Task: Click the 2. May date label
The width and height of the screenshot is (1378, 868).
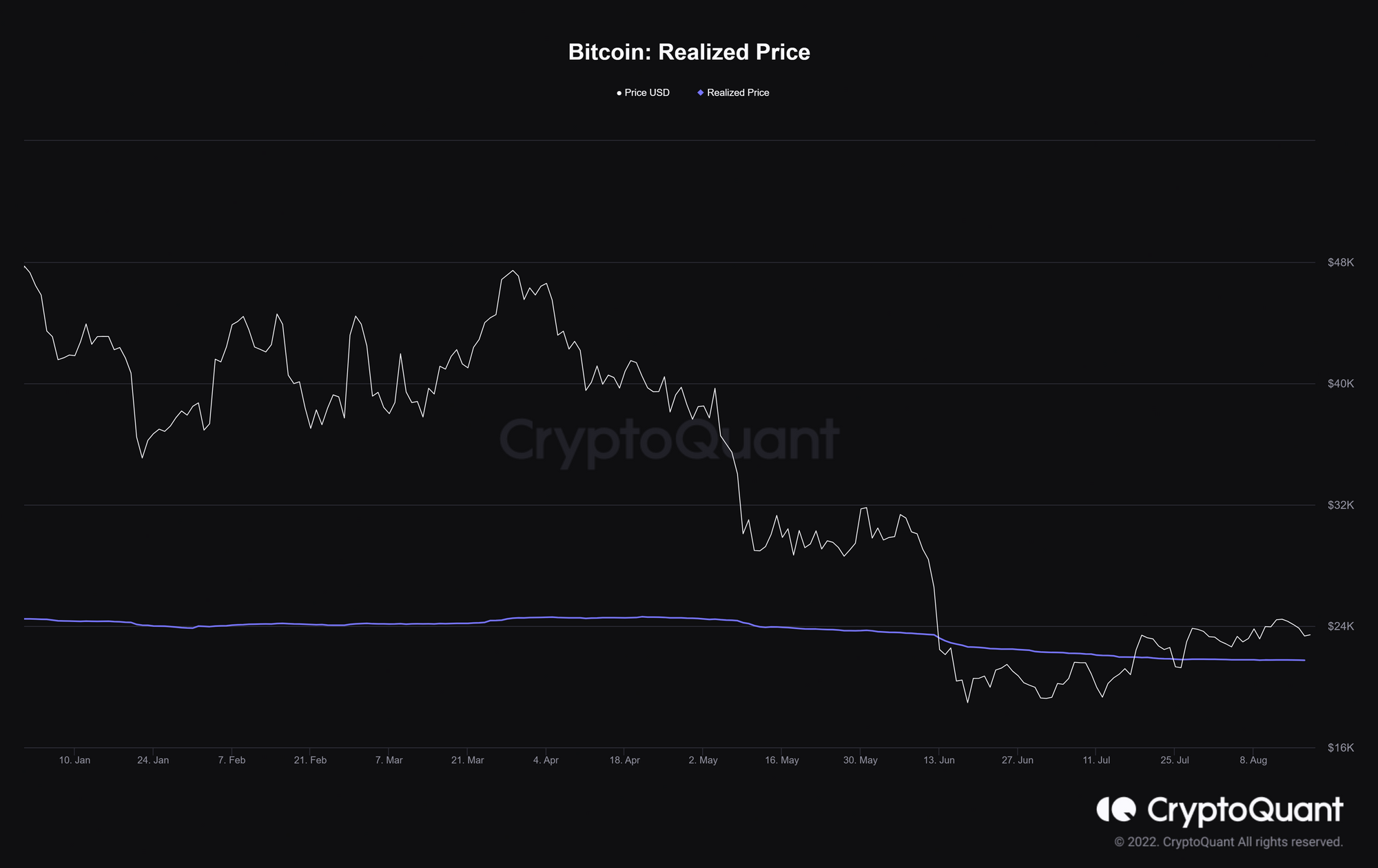Action: click(x=703, y=761)
